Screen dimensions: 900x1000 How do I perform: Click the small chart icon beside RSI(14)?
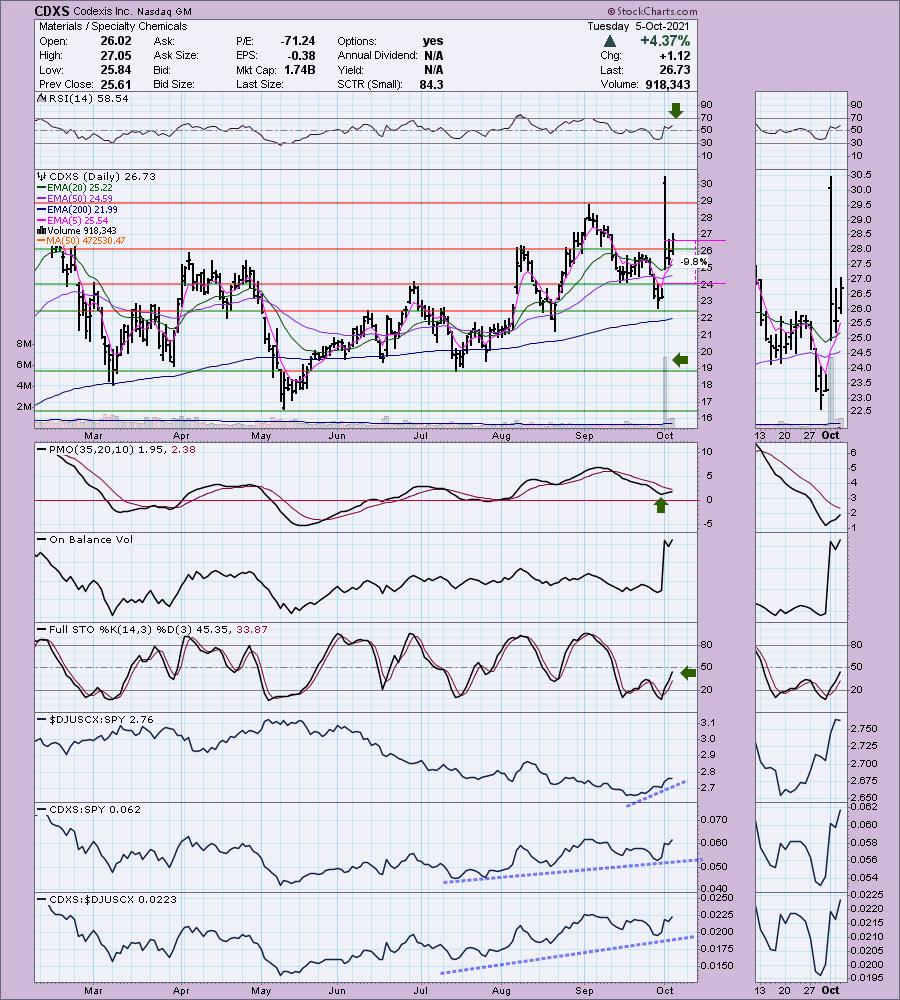coord(41,98)
